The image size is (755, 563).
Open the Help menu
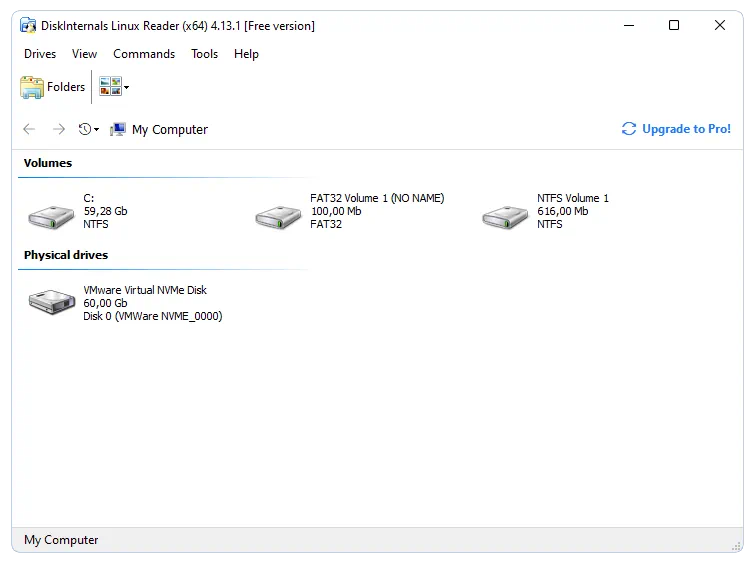coord(246,54)
